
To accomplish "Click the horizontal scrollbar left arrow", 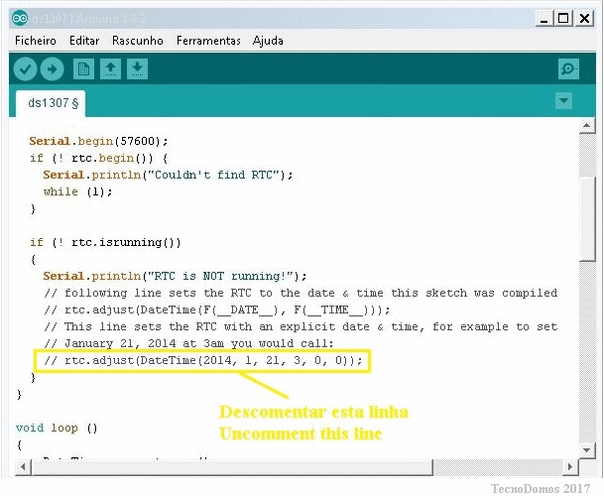I will (x=23, y=466).
